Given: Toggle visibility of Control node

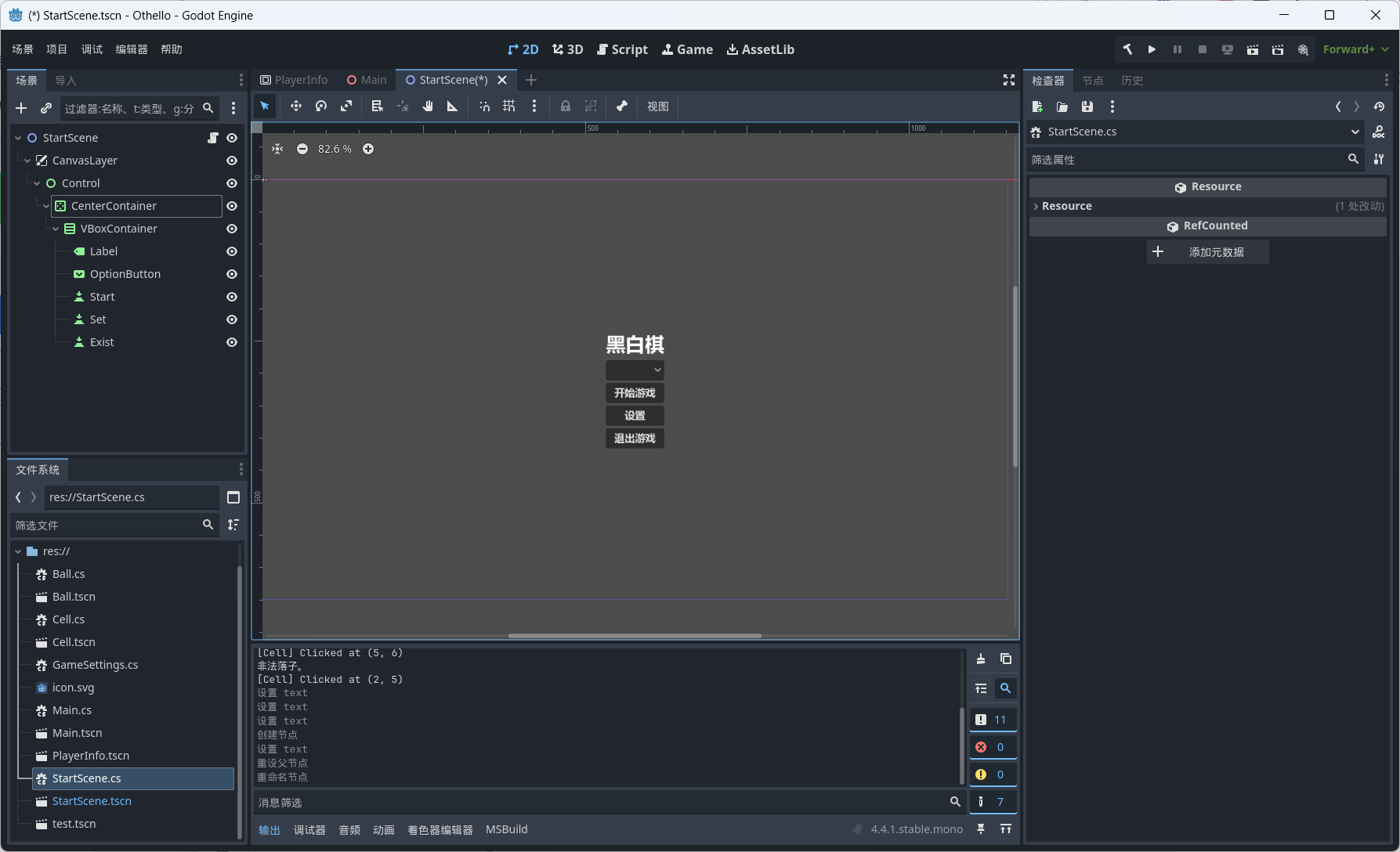Looking at the screenshot, I should pyautogui.click(x=232, y=183).
